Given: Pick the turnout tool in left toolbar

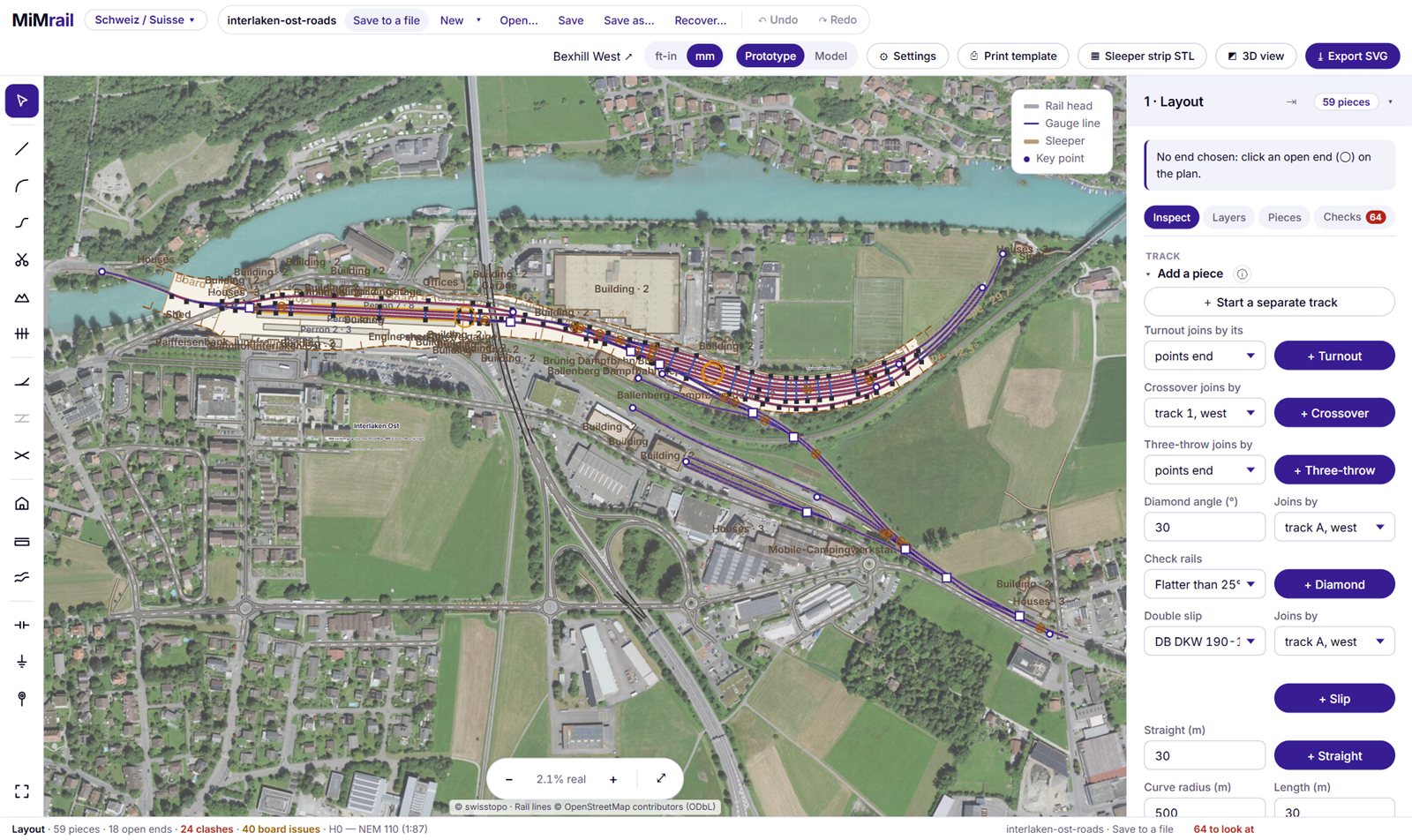Looking at the screenshot, I should click(22, 382).
